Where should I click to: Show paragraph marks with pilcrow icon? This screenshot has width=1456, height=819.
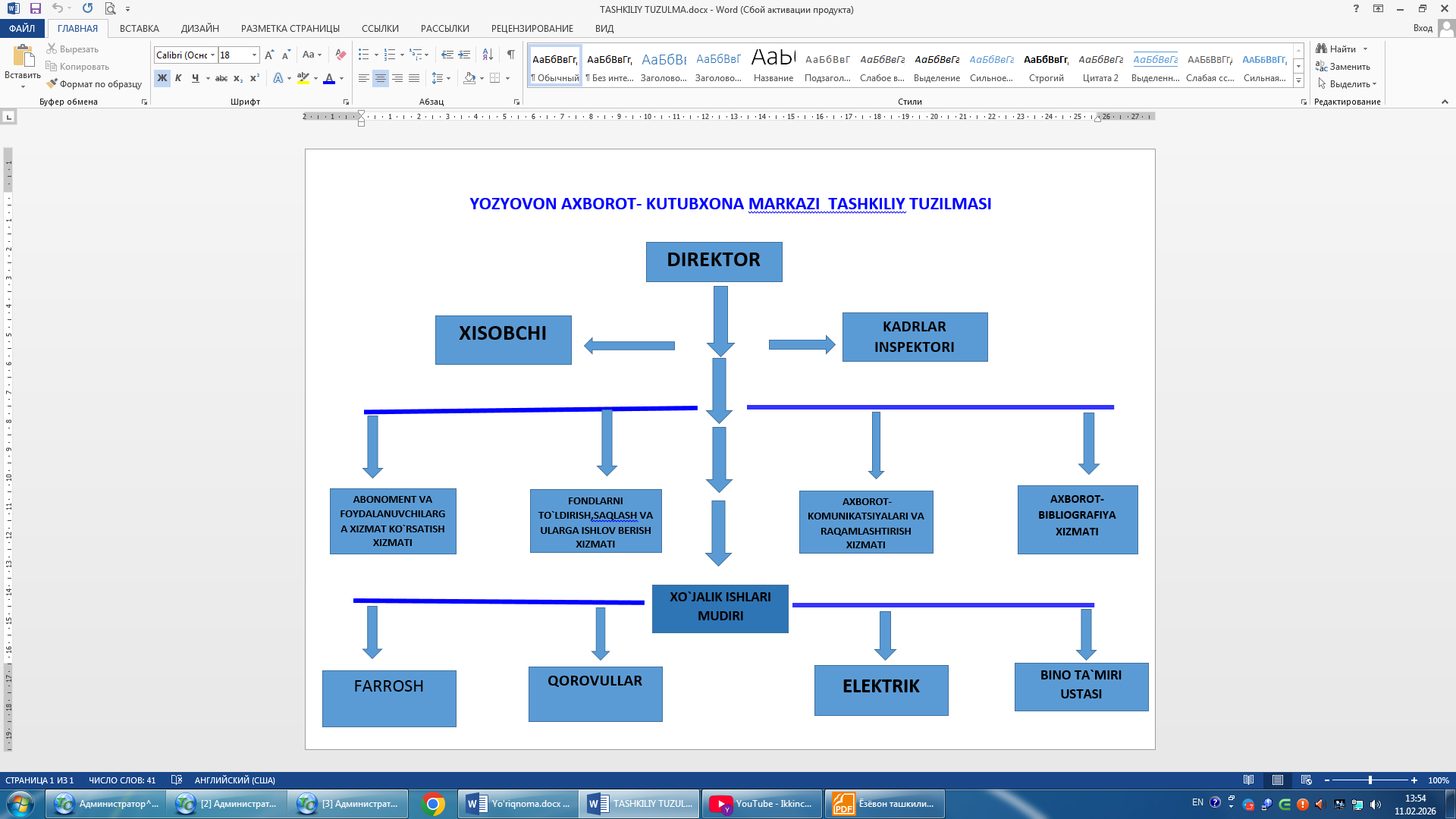coord(510,55)
